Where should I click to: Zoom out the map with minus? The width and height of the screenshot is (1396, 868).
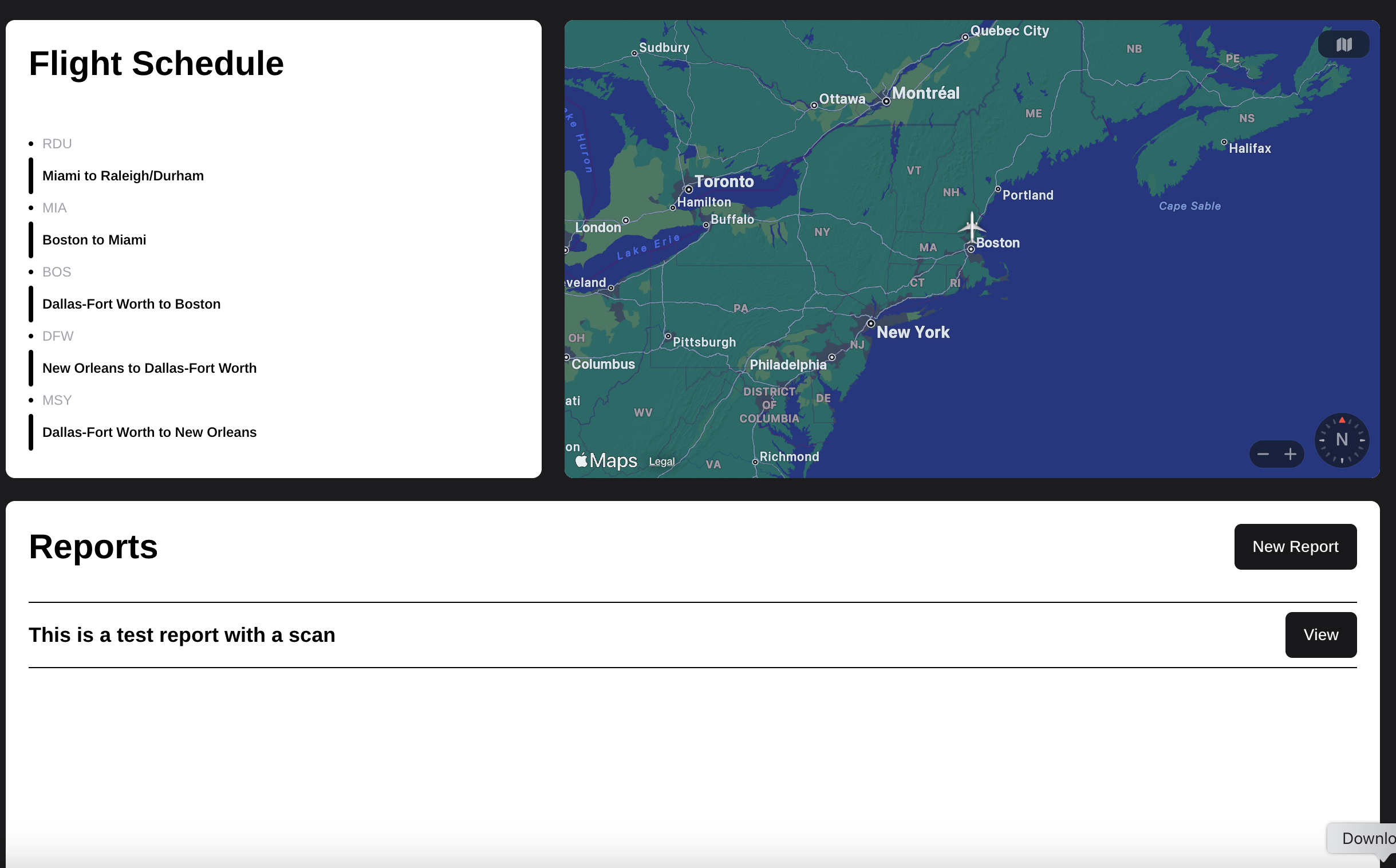coord(1263,454)
